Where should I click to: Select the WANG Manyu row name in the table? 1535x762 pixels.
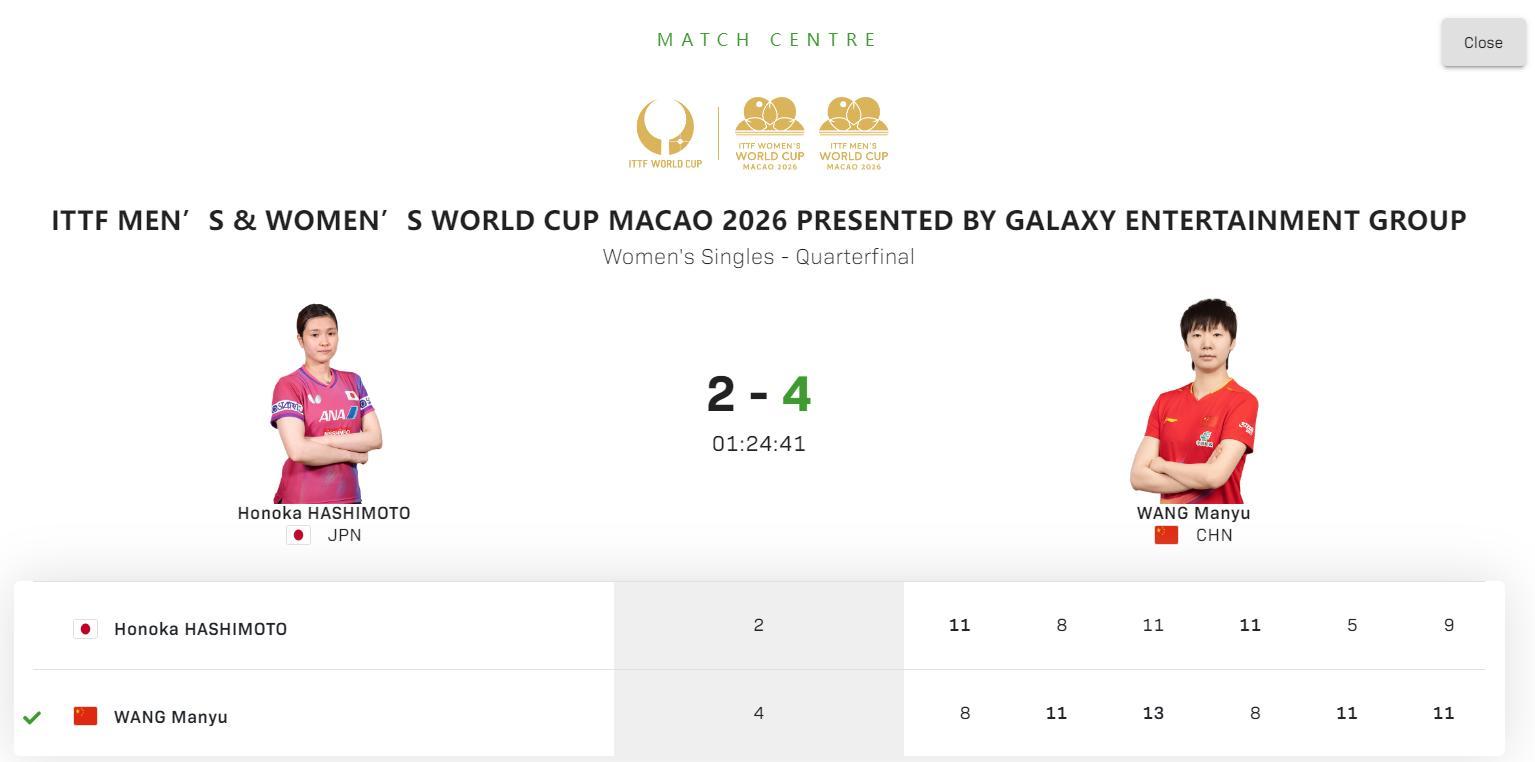point(171,717)
